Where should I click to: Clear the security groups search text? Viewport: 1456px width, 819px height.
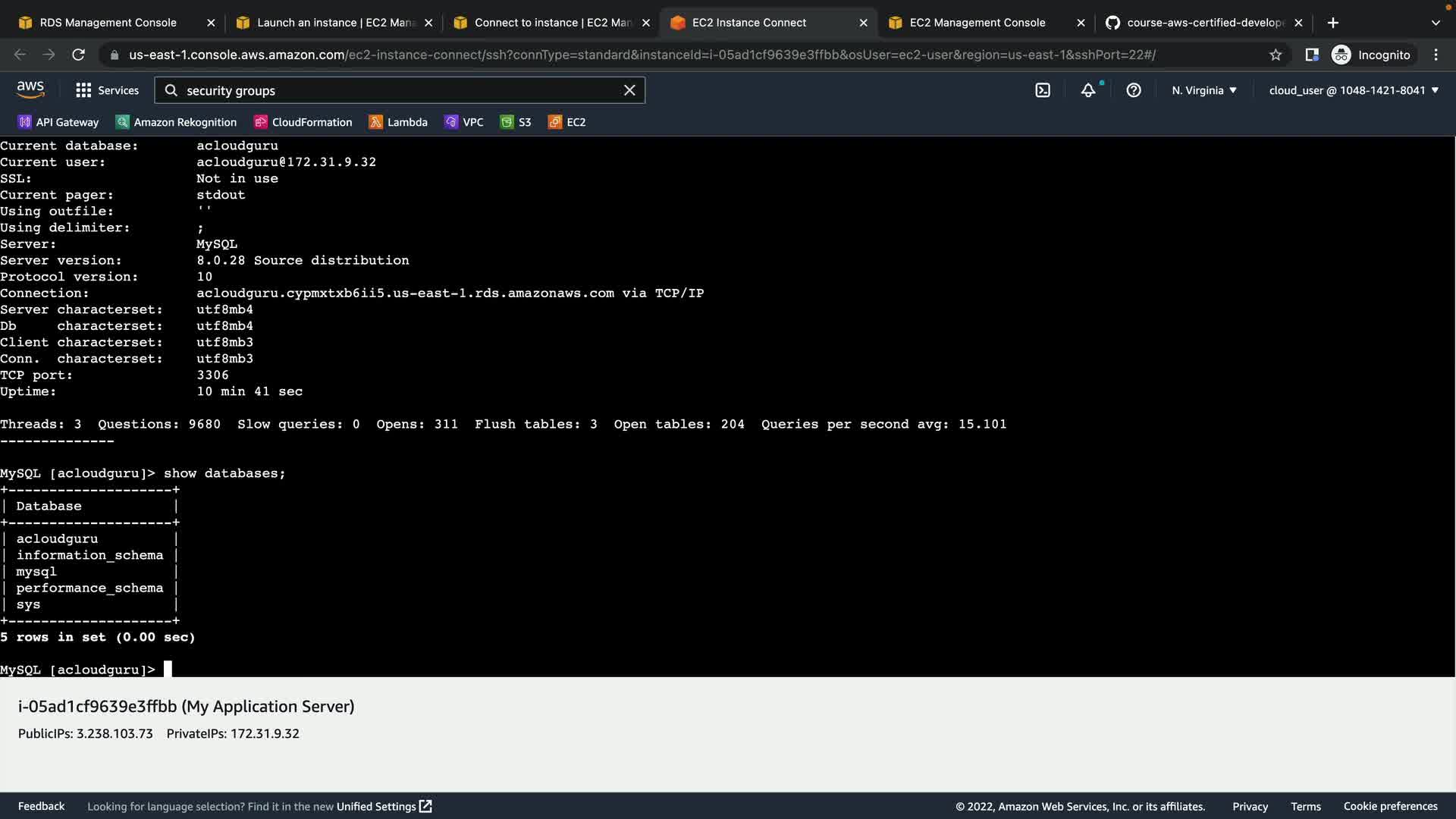629,90
